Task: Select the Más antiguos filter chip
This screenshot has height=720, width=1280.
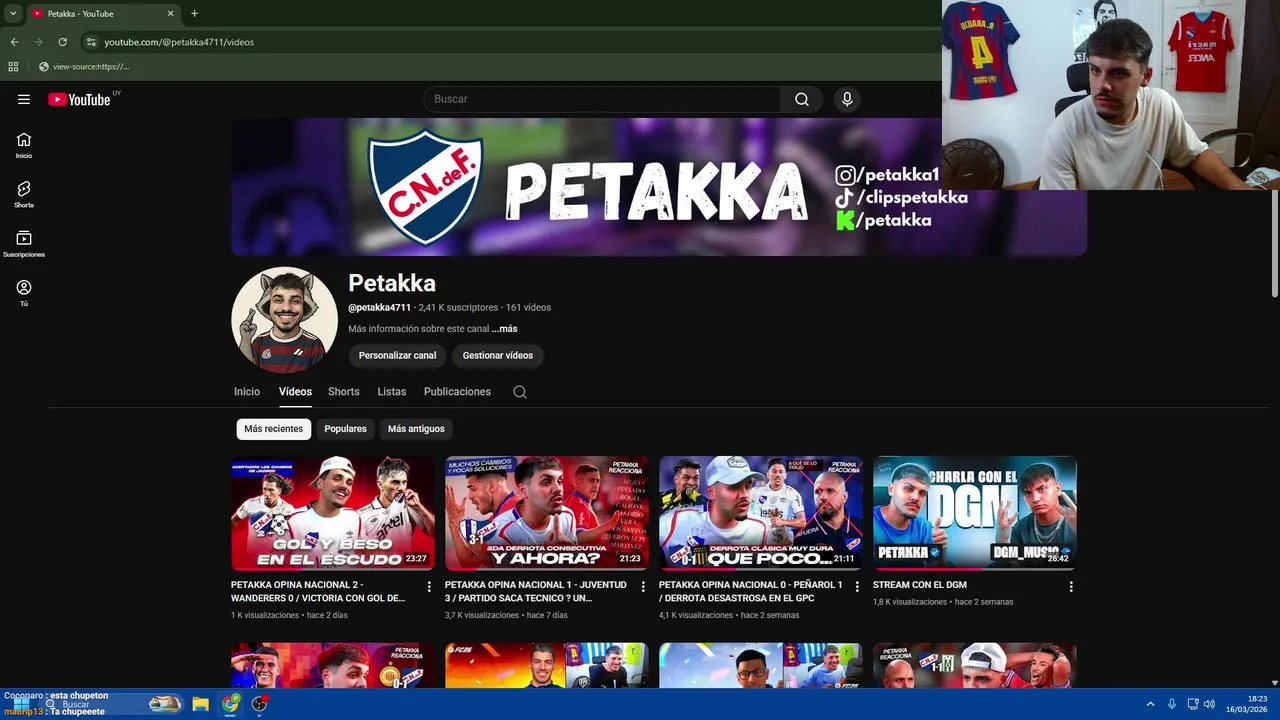Action: point(416,429)
